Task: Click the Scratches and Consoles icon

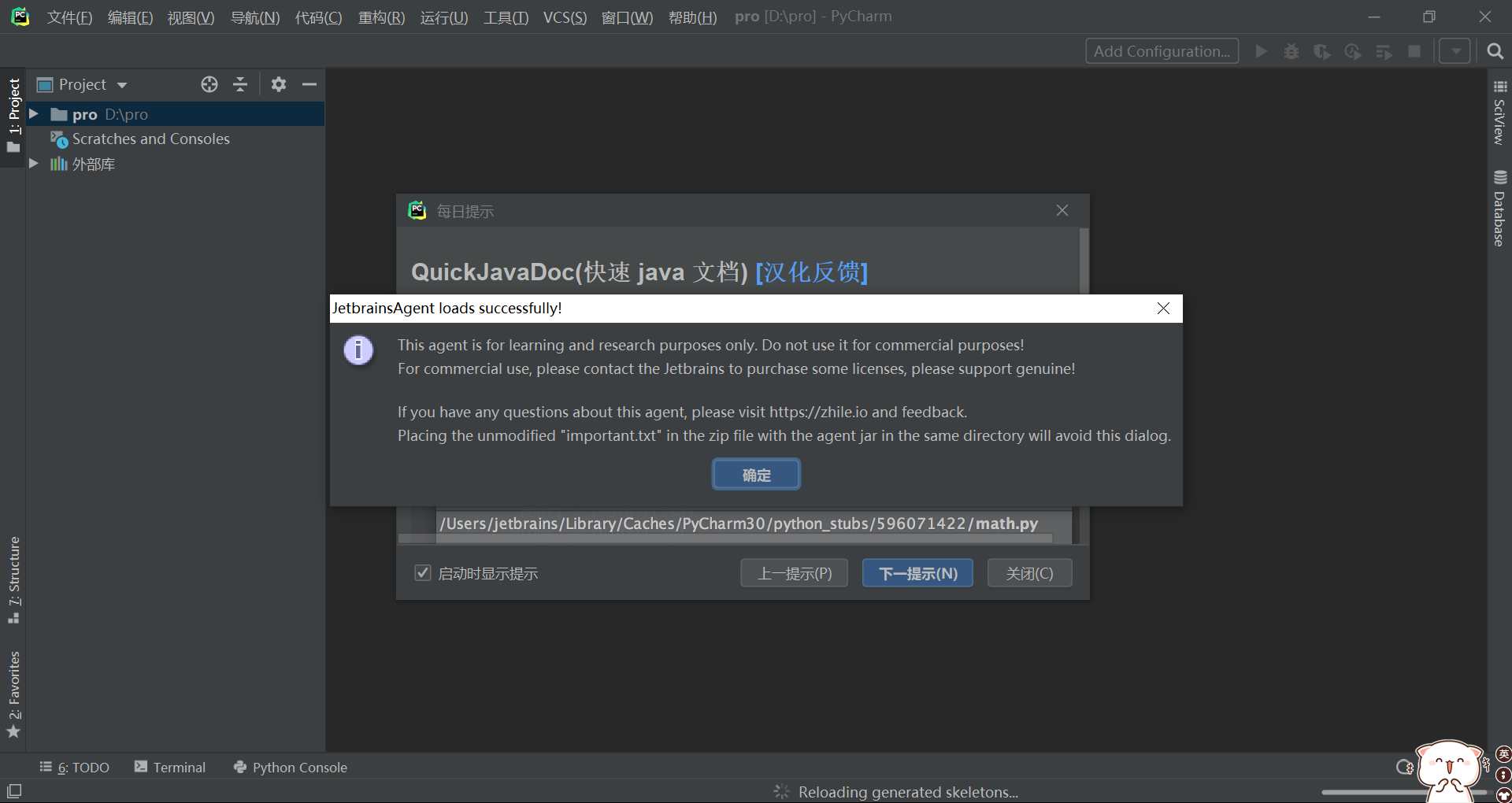Action: click(x=59, y=139)
